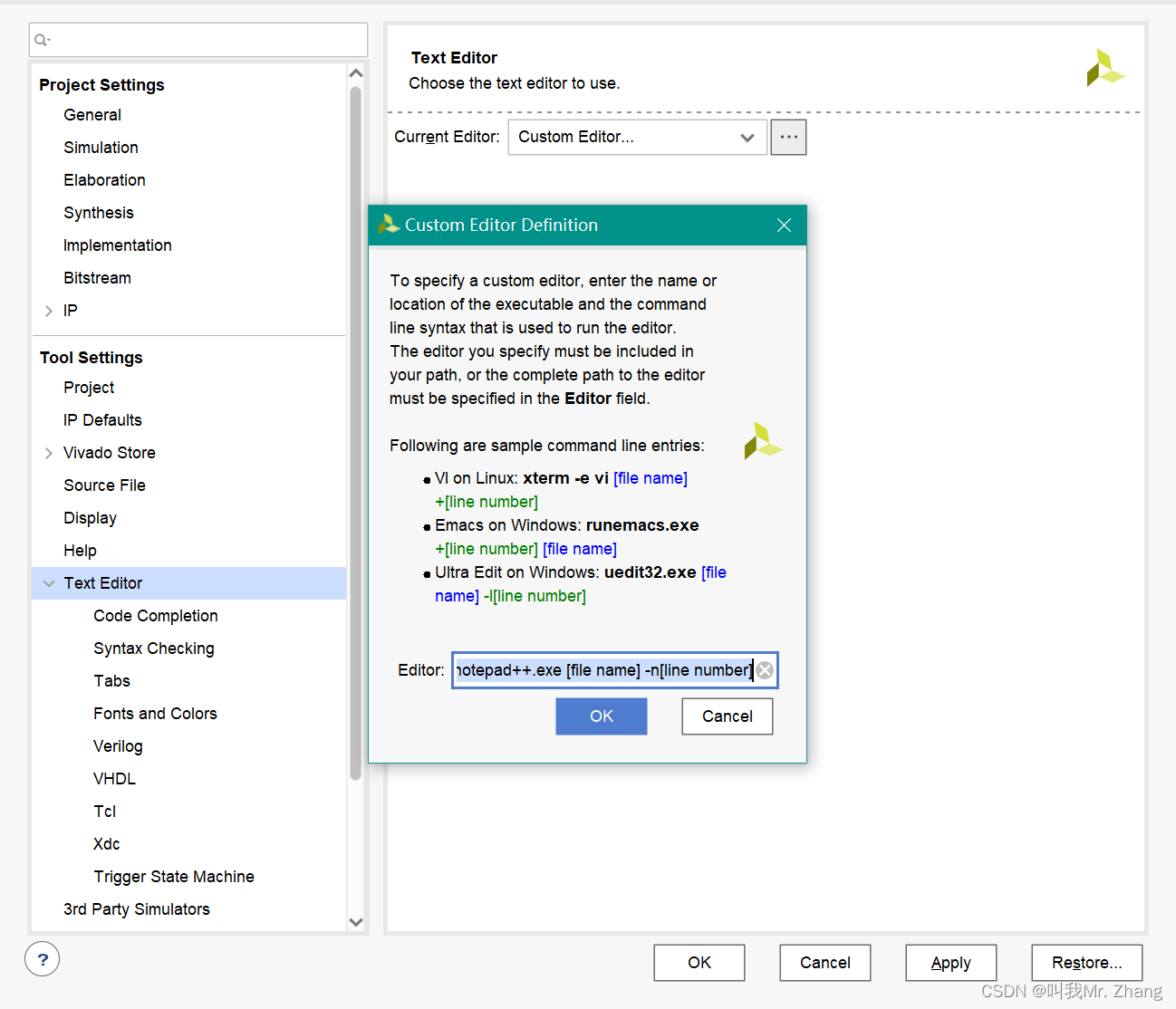Screen dimensions: 1176x1009
Task: Select Help under Tool Settings
Action: click(80, 551)
